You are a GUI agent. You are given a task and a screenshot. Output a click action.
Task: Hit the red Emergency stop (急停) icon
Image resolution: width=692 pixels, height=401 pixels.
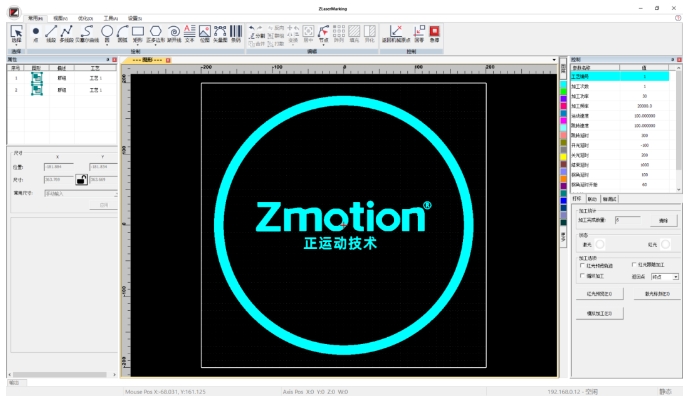[435, 34]
